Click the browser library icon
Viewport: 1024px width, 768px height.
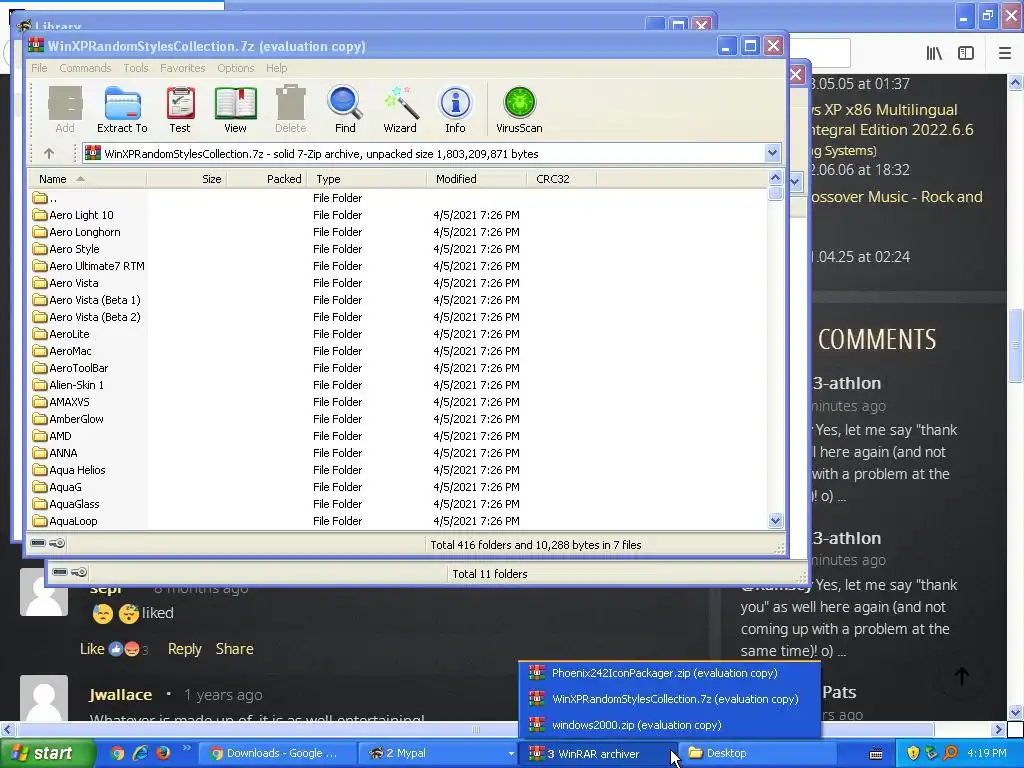[x=934, y=53]
